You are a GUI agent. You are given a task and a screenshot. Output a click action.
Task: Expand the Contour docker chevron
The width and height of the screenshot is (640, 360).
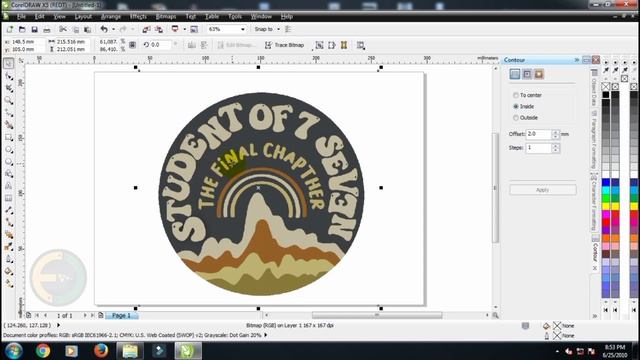(x=577, y=60)
